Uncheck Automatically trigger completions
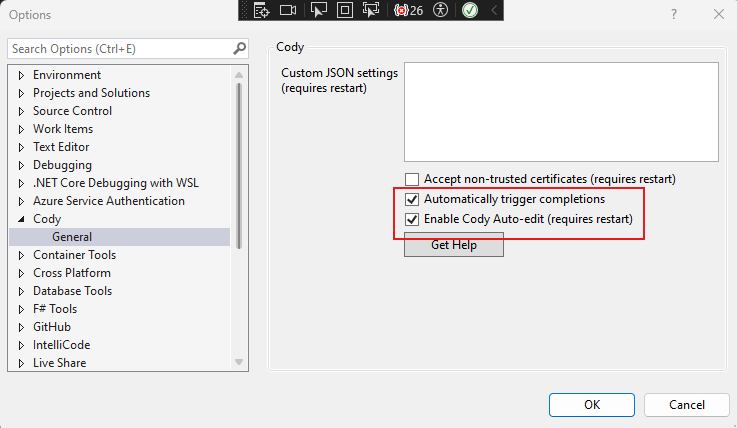This screenshot has width=737, height=428. tap(412, 199)
